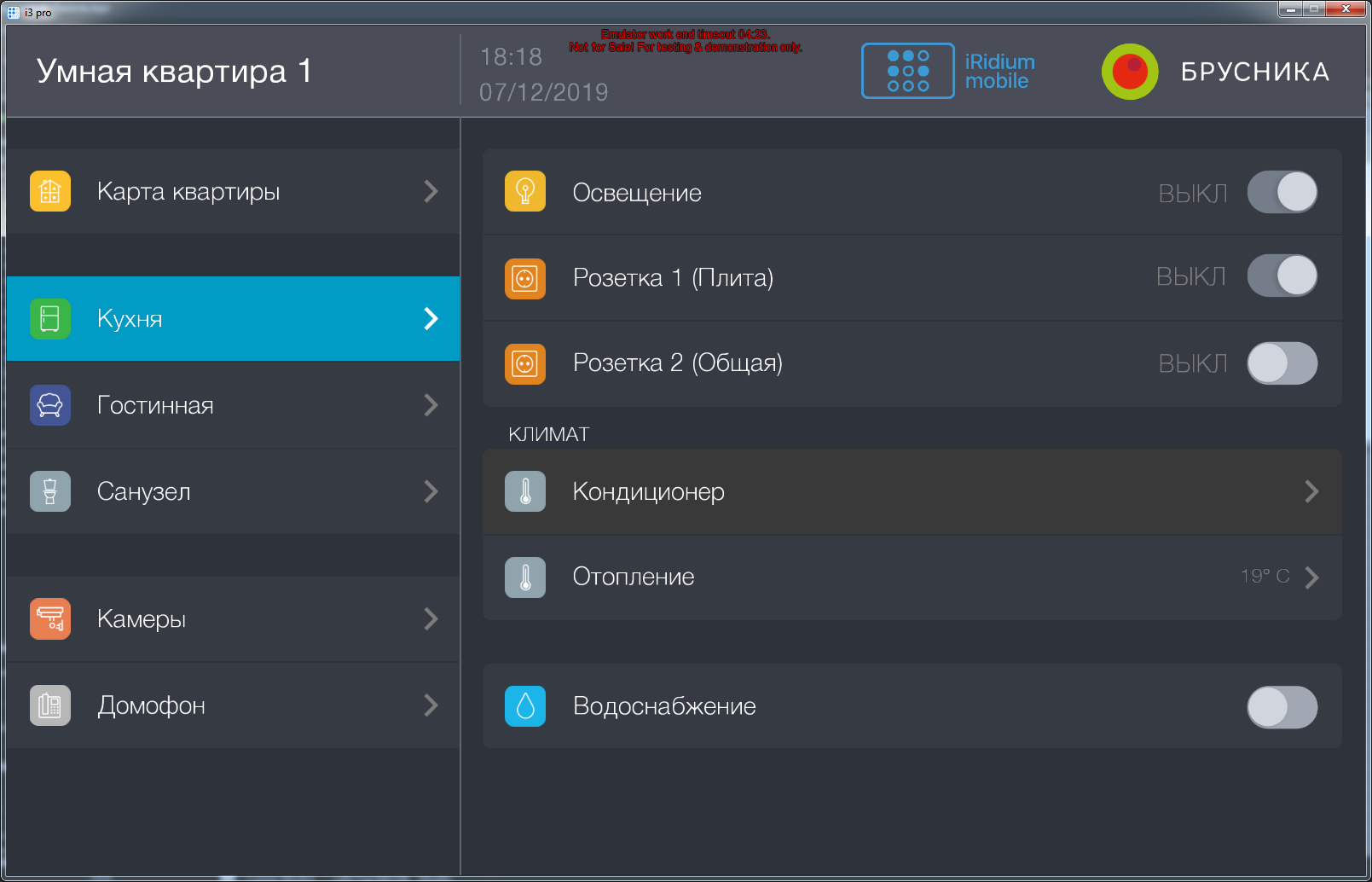1372x882 pixels.
Task: Expand Карта квартиры with its arrow
Action: [x=431, y=191]
